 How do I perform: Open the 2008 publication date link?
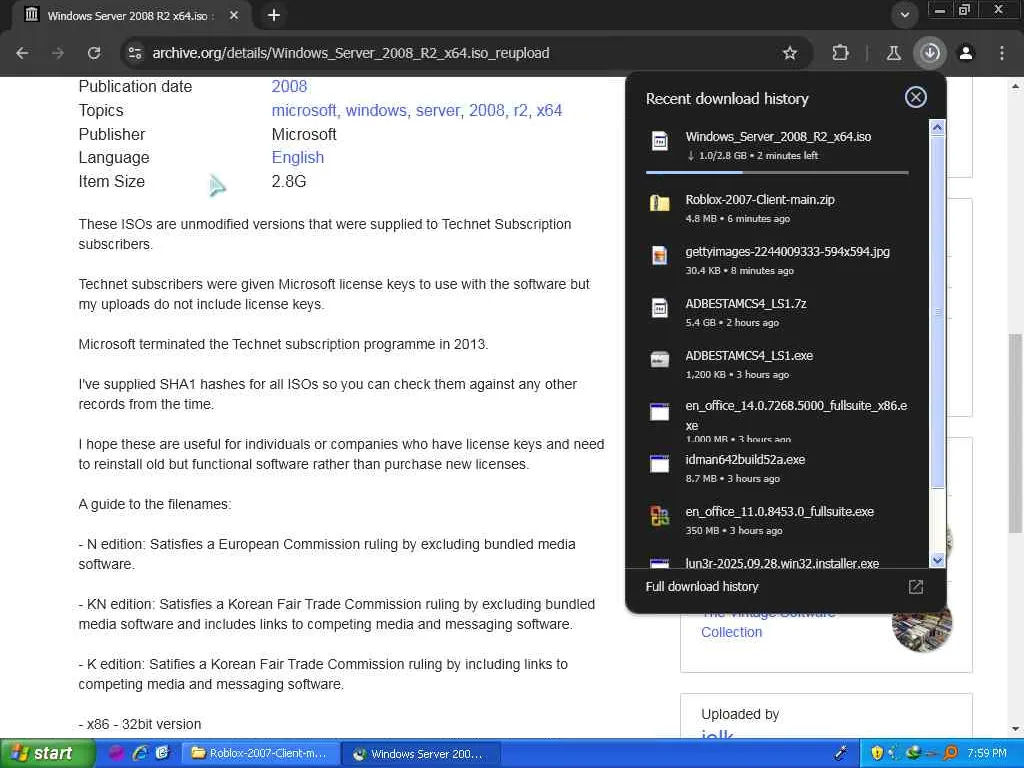289,86
